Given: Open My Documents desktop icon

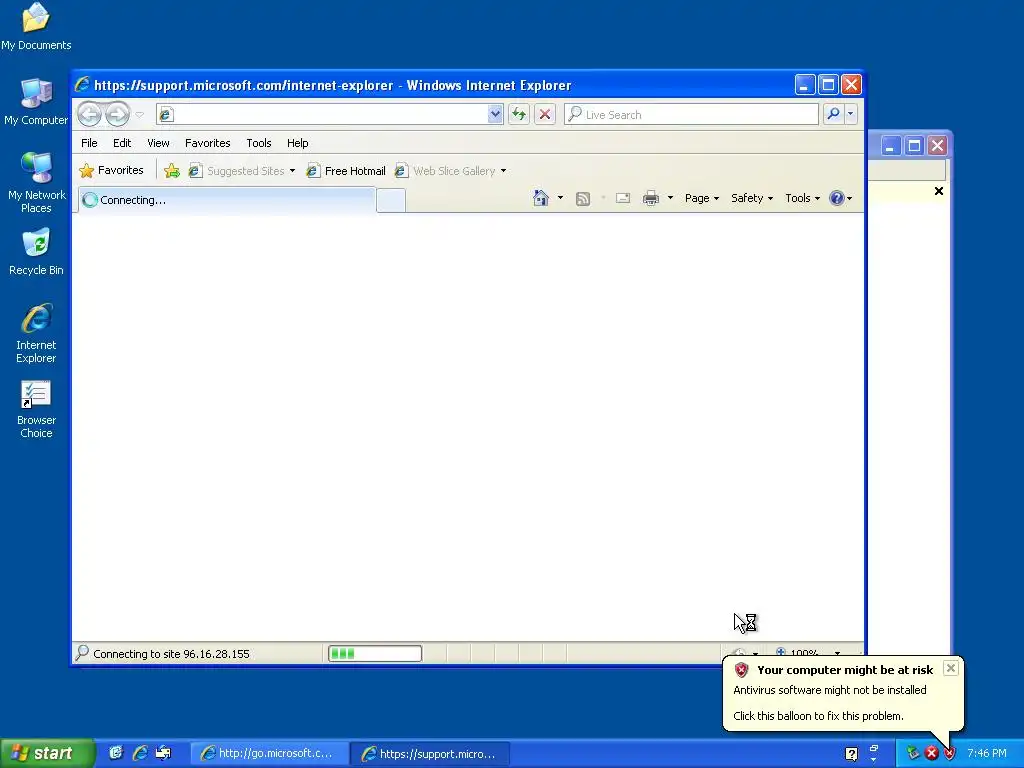Looking at the screenshot, I should coord(36,26).
